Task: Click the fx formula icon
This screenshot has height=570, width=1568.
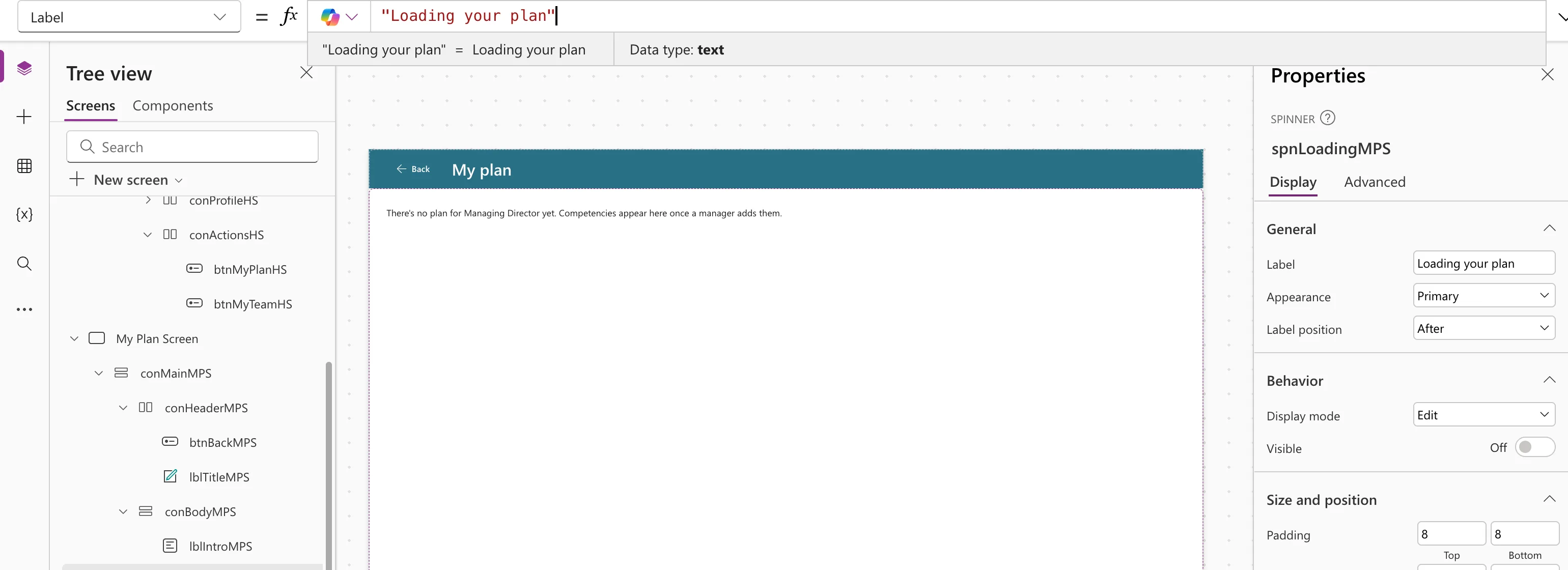Action: (x=289, y=16)
